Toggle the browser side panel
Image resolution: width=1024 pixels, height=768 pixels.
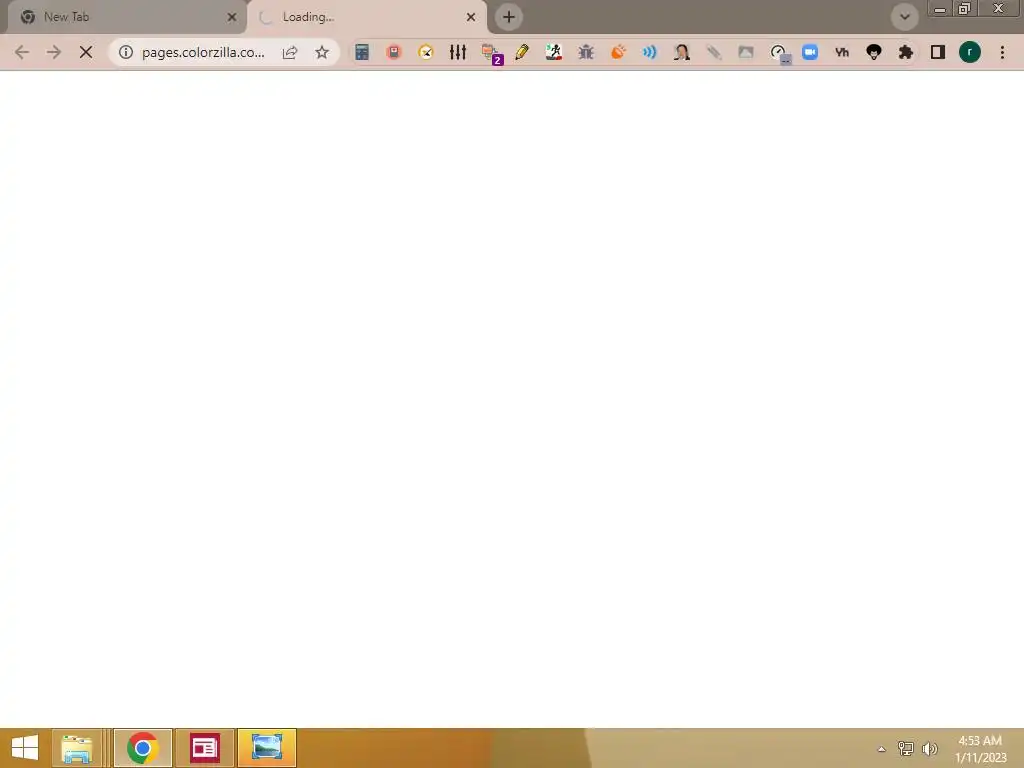coord(938,52)
